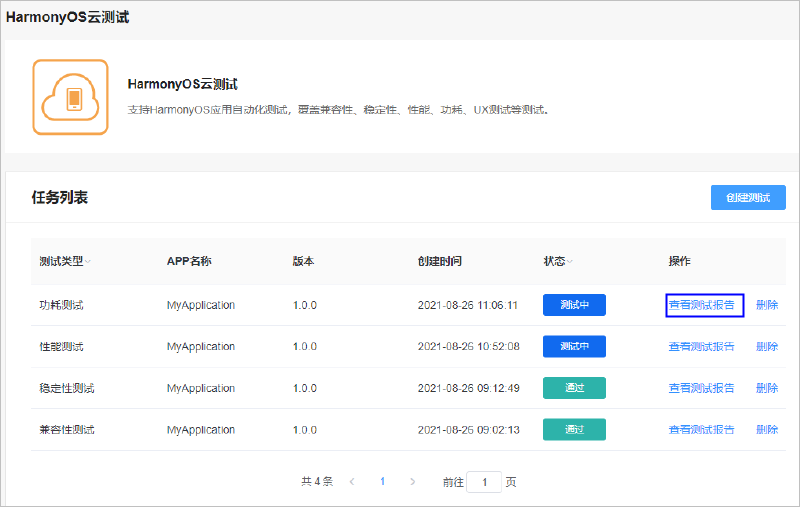
Task: Delete the 功耗测试 task
Action: tap(767, 305)
